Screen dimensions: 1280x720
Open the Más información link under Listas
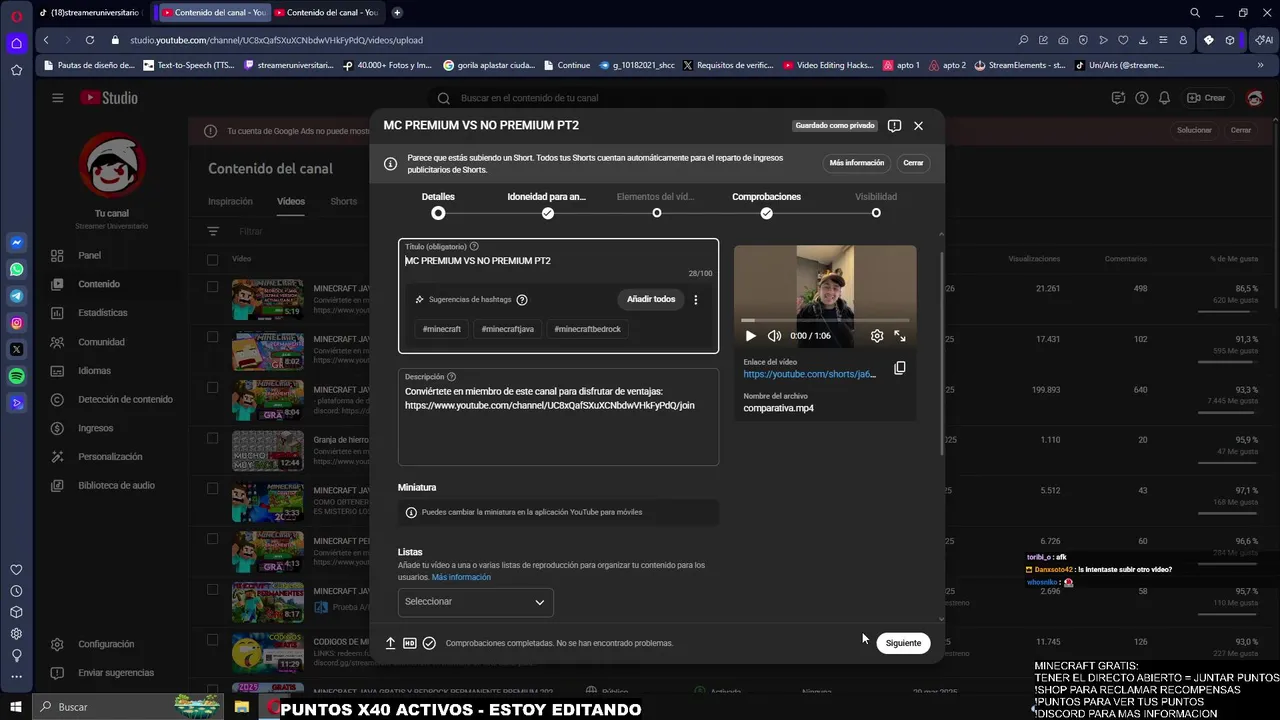click(x=461, y=577)
